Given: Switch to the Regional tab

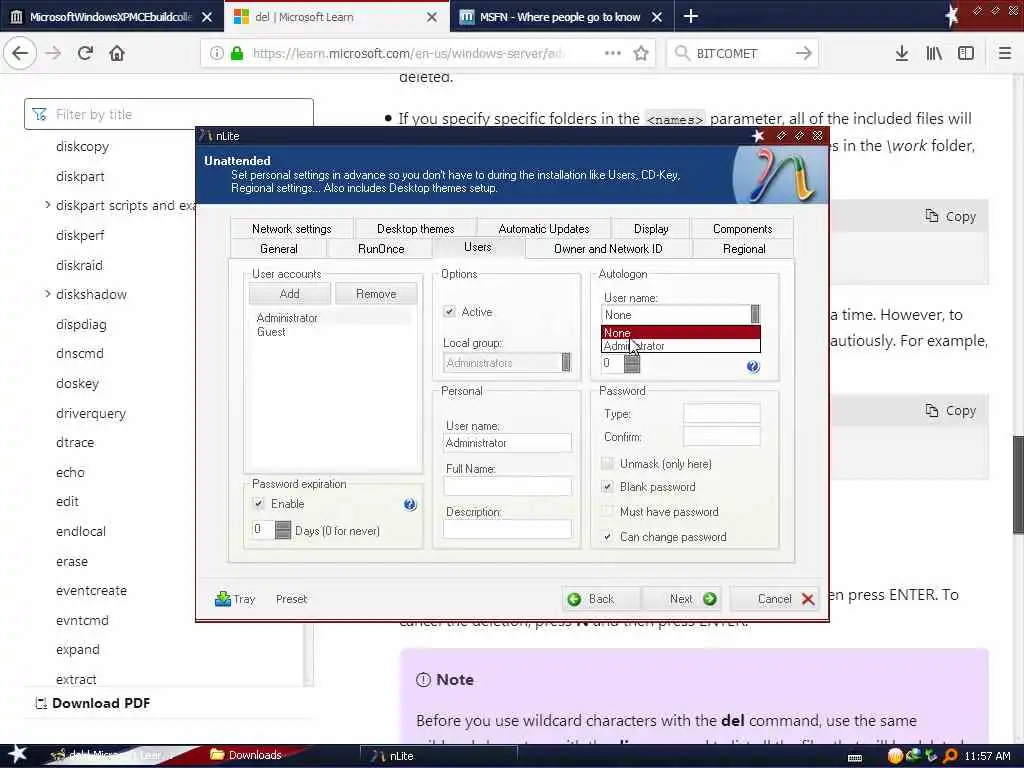Looking at the screenshot, I should 744,249.
